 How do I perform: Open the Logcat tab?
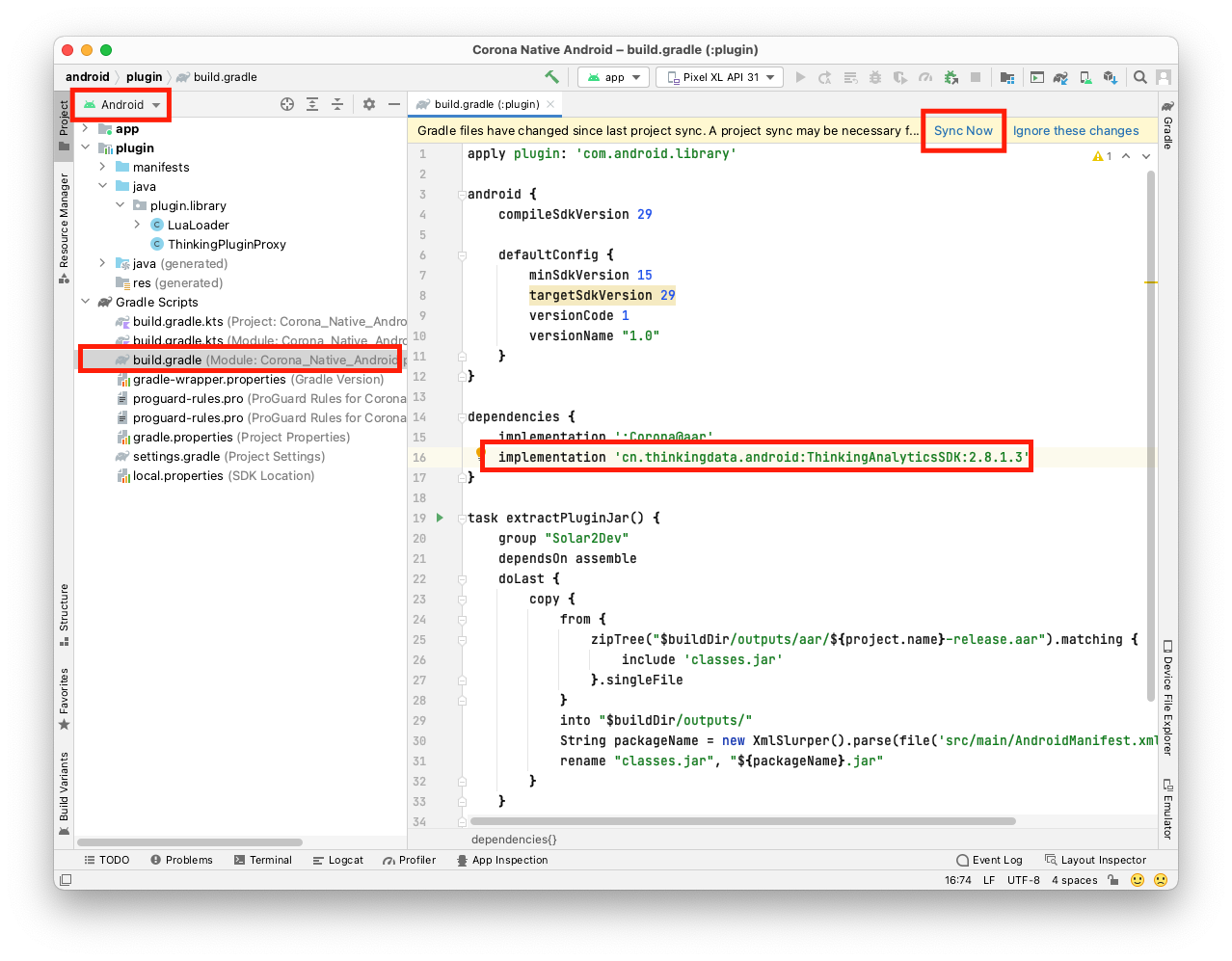coord(337,860)
